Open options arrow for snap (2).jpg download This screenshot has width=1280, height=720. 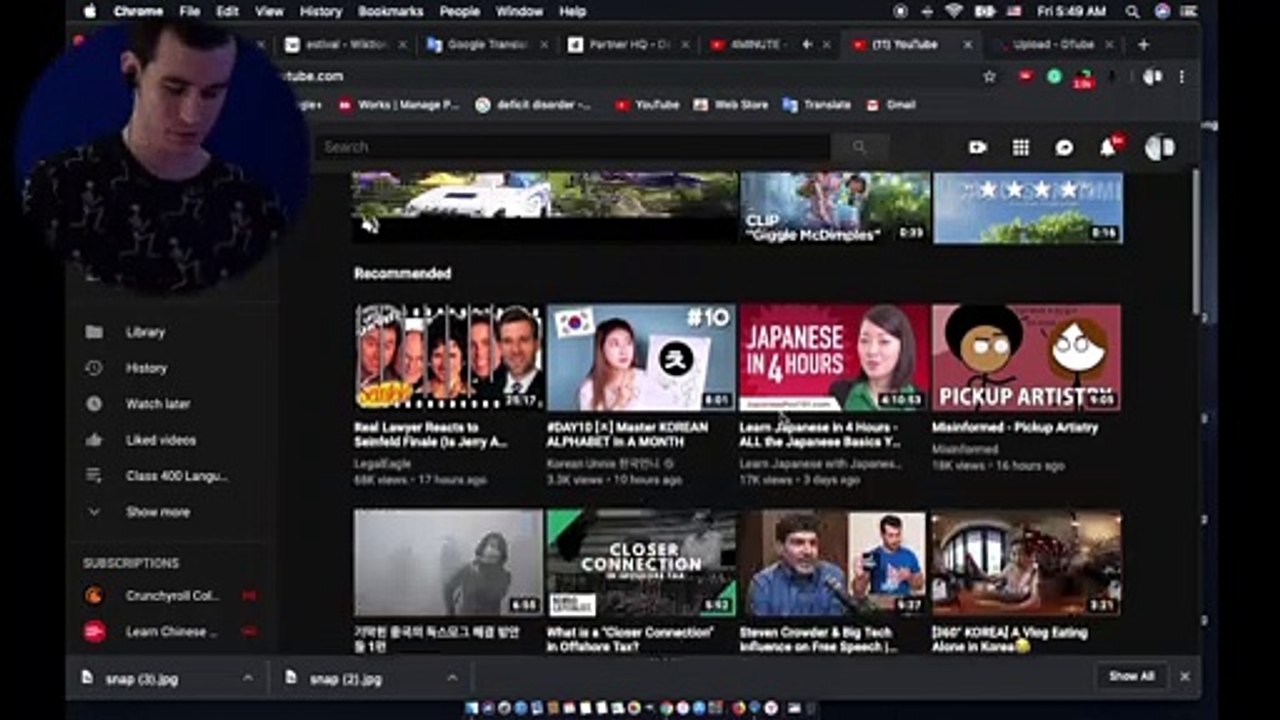pos(451,678)
